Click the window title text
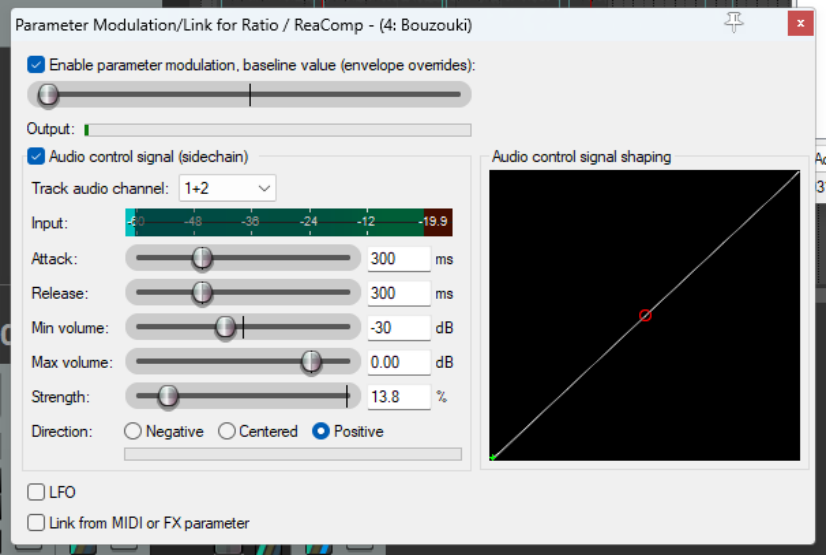Image resolution: width=826 pixels, height=555 pixels. tap(243, 25)
